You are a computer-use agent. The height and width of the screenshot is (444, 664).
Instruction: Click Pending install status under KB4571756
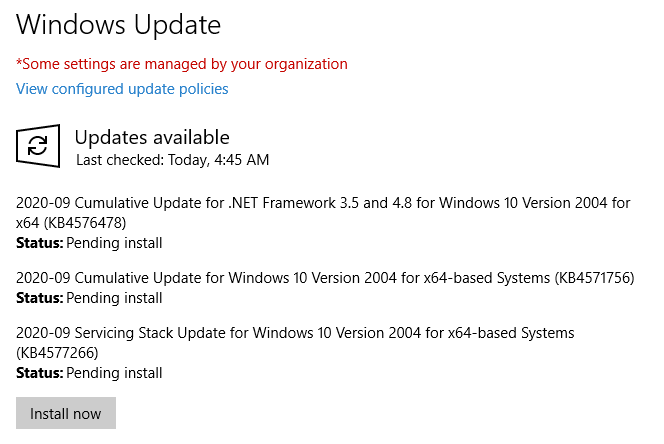(114, 298)
